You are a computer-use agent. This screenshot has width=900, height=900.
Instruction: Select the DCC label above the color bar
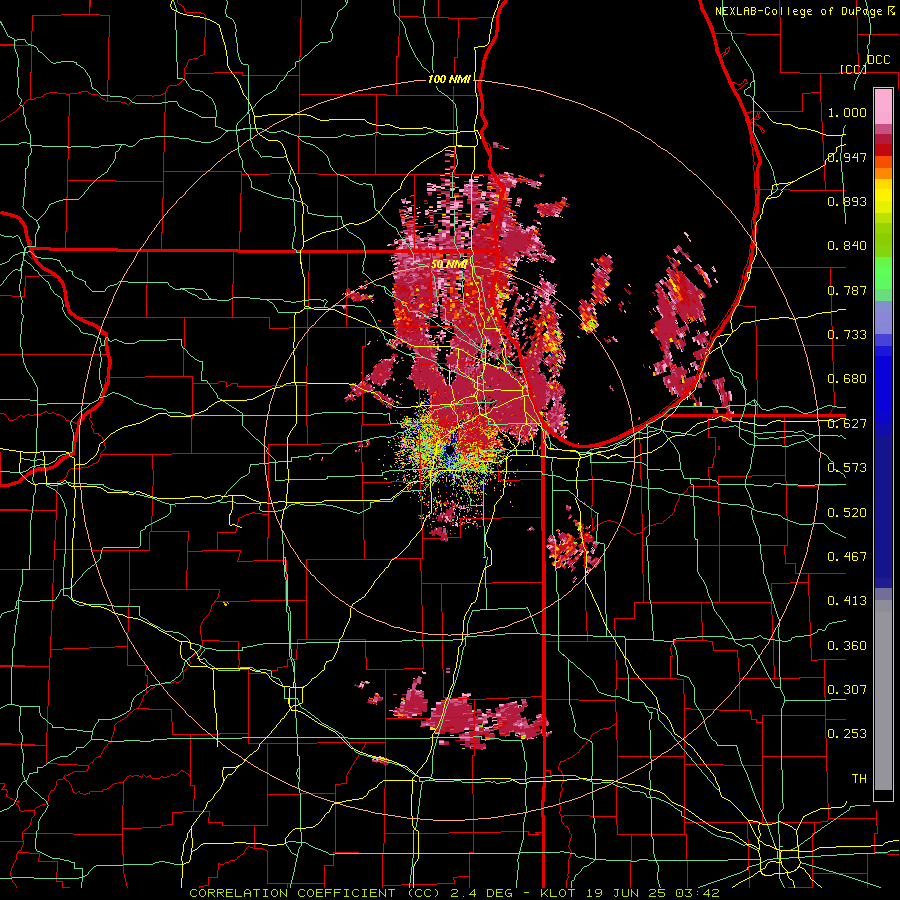point(878,60)
